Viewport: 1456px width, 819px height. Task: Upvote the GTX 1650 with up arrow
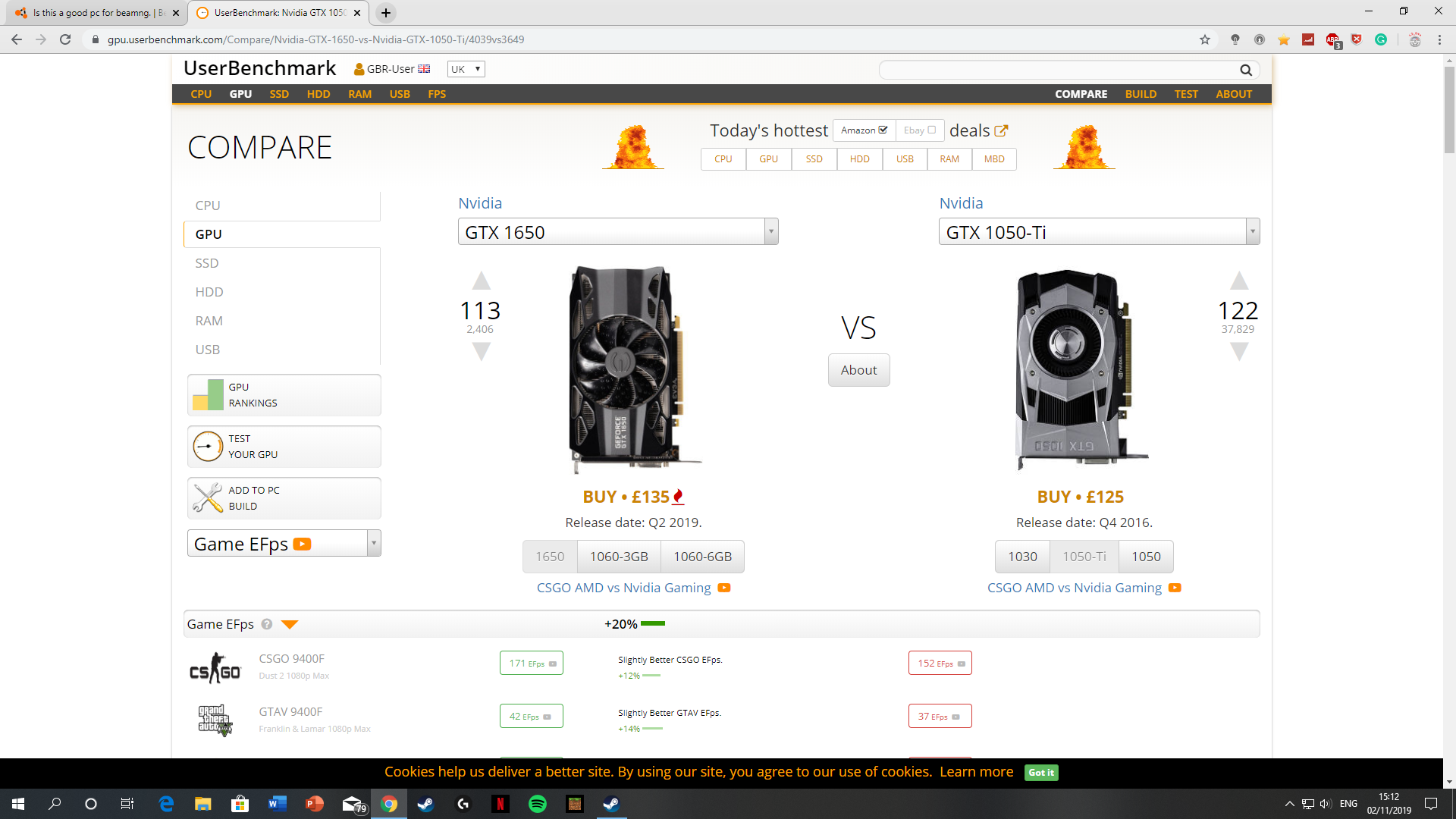coord(482,281)
